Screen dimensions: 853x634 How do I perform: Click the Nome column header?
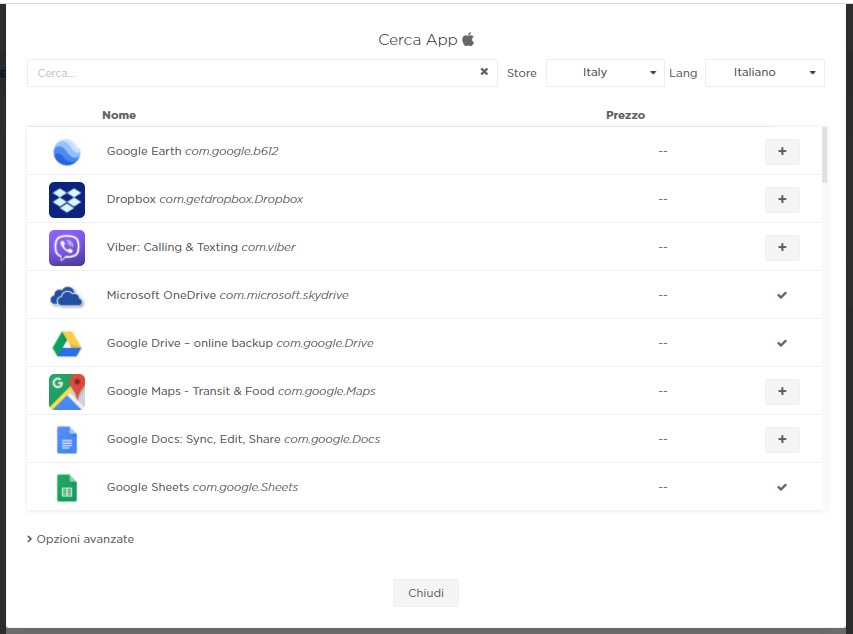click(x=119, y=115)
